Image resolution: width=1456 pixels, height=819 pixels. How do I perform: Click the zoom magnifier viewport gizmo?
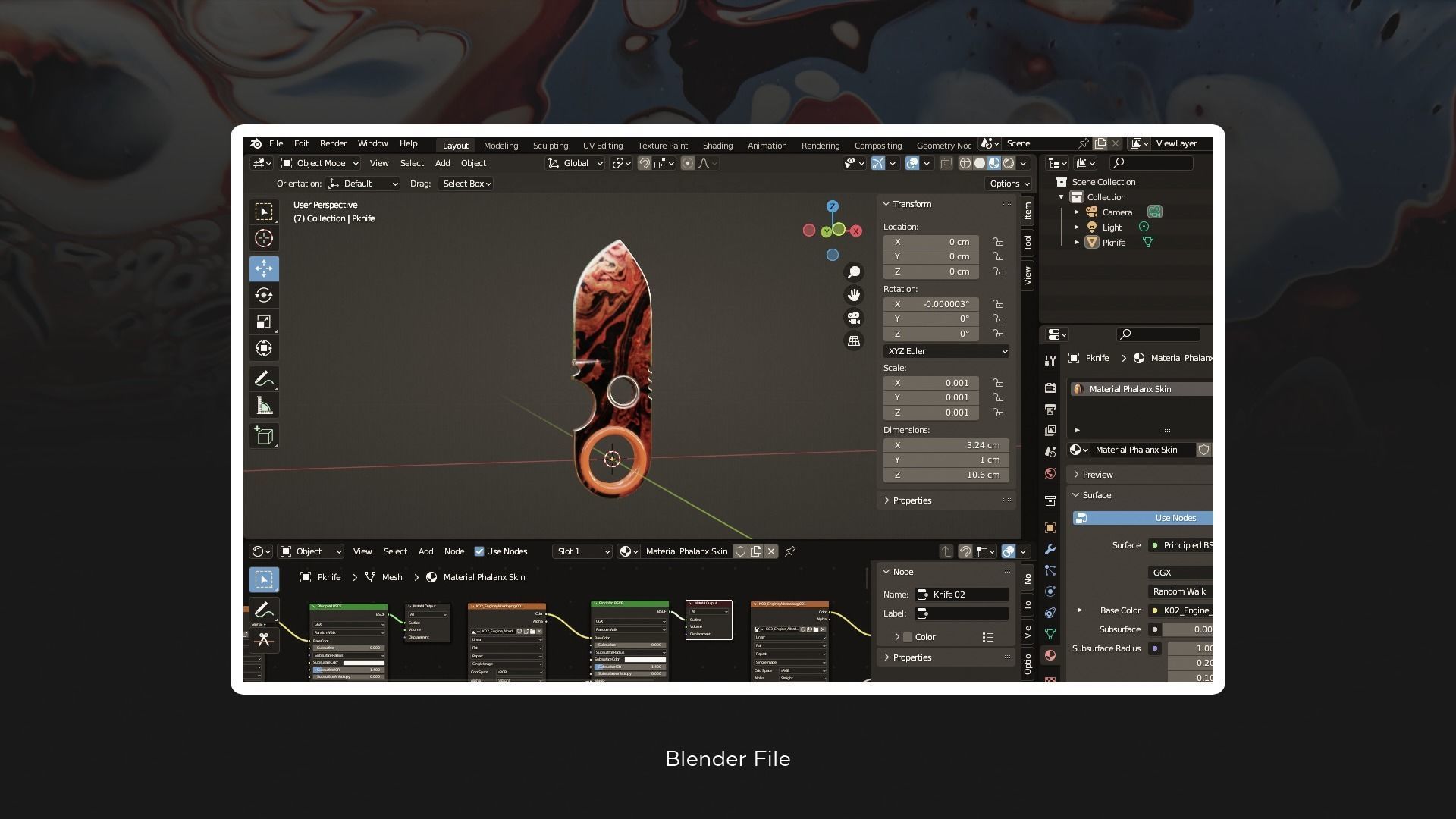pos(854,272)
